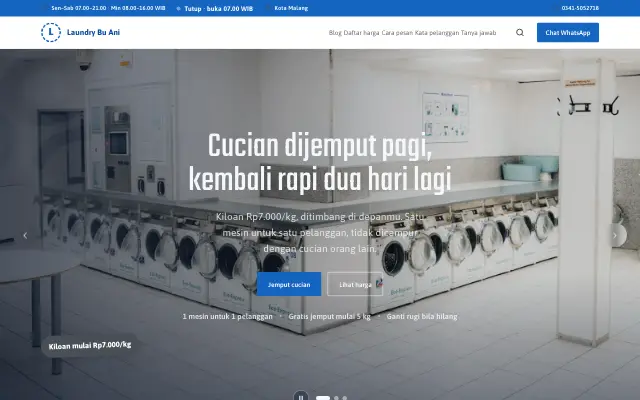Click the hero headline Cucian dijemput pagi

320,162
